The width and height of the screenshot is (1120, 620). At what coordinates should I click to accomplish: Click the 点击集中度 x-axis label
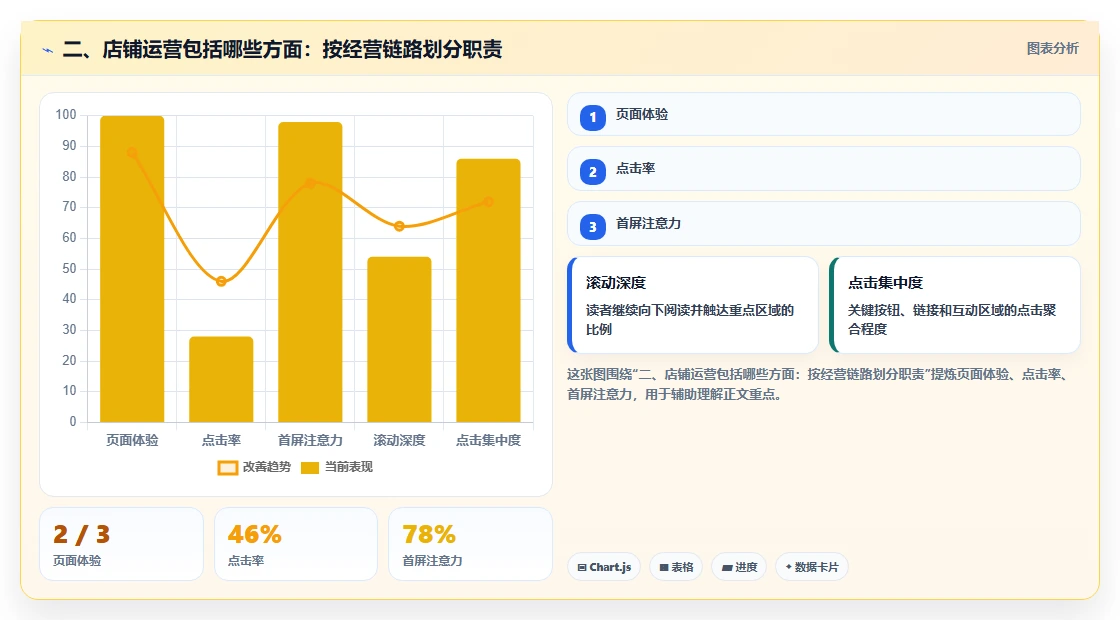[489, 441]
